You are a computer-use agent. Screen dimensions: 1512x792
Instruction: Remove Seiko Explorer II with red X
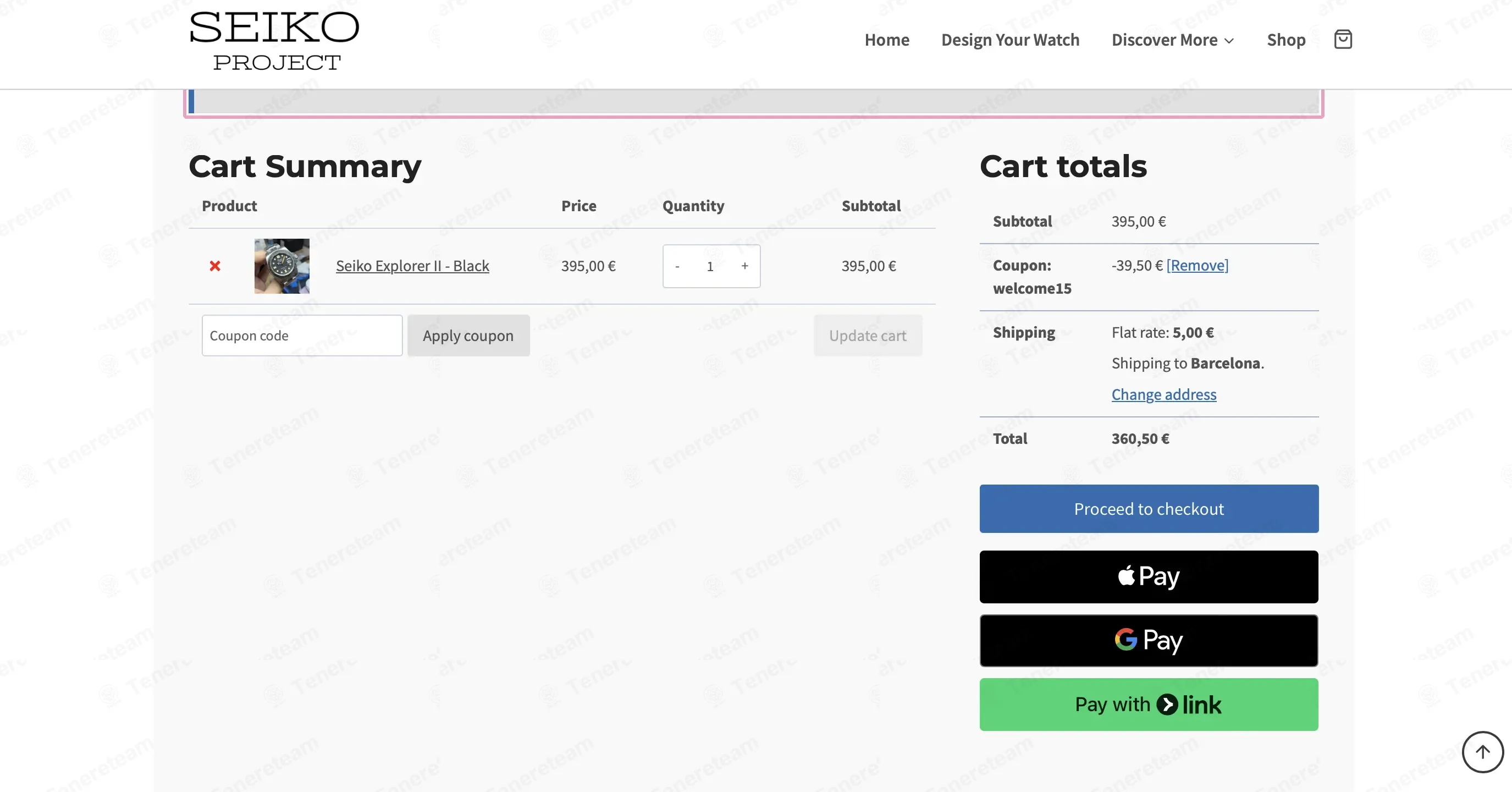pos(215,266)
